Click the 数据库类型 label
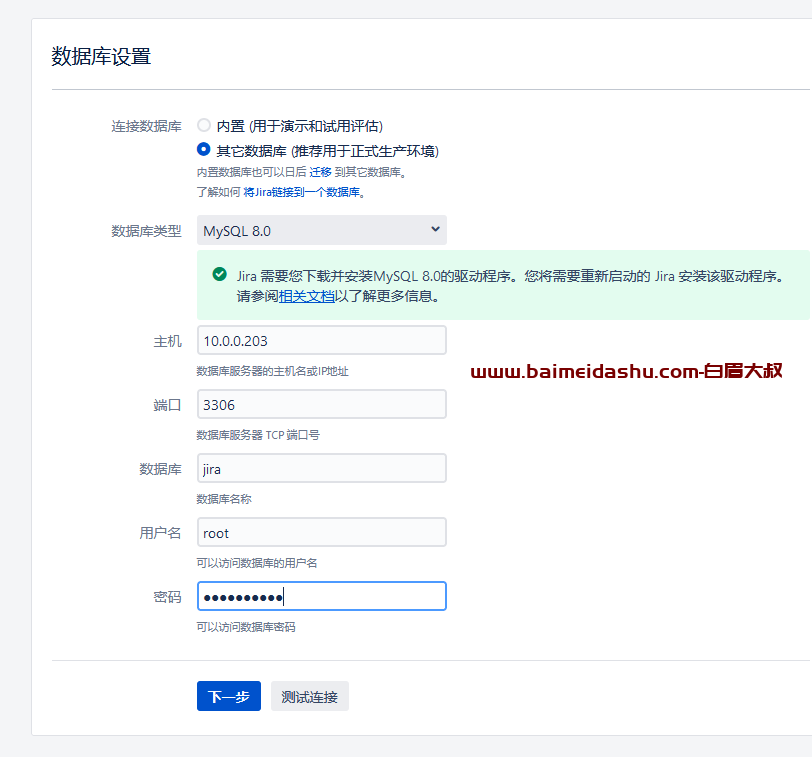 [x=147, y=231]
